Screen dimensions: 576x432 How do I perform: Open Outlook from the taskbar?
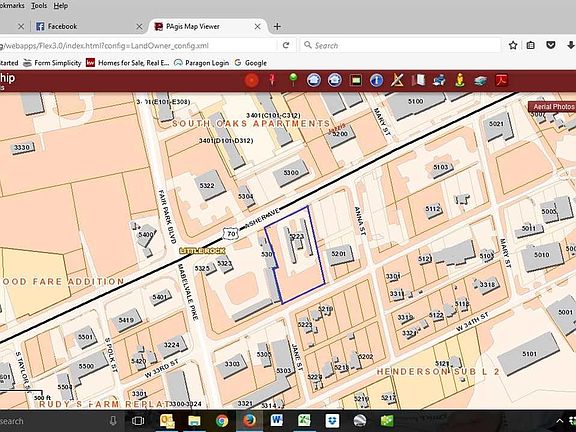pyautogui.click(x=167, y=421)
